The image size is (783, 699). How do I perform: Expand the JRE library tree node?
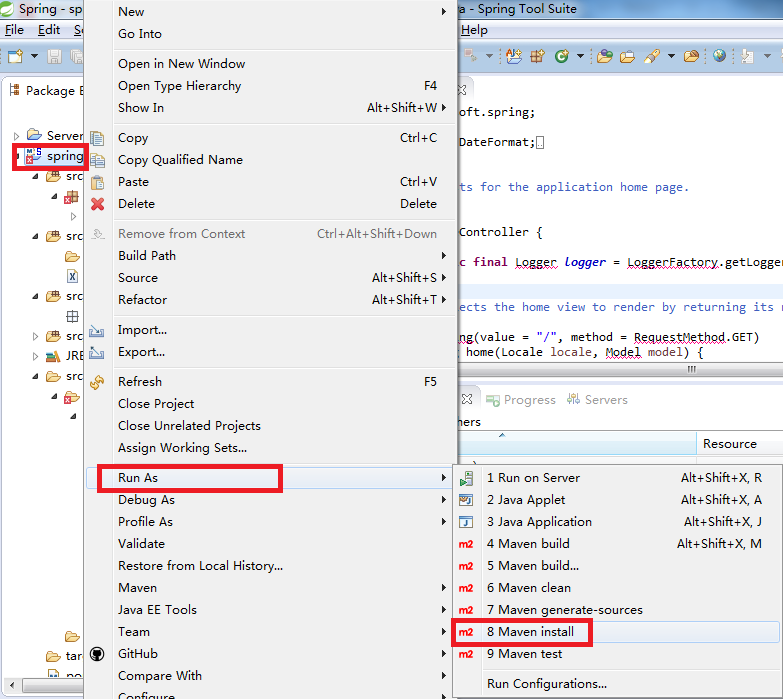(x=35, y=356)
